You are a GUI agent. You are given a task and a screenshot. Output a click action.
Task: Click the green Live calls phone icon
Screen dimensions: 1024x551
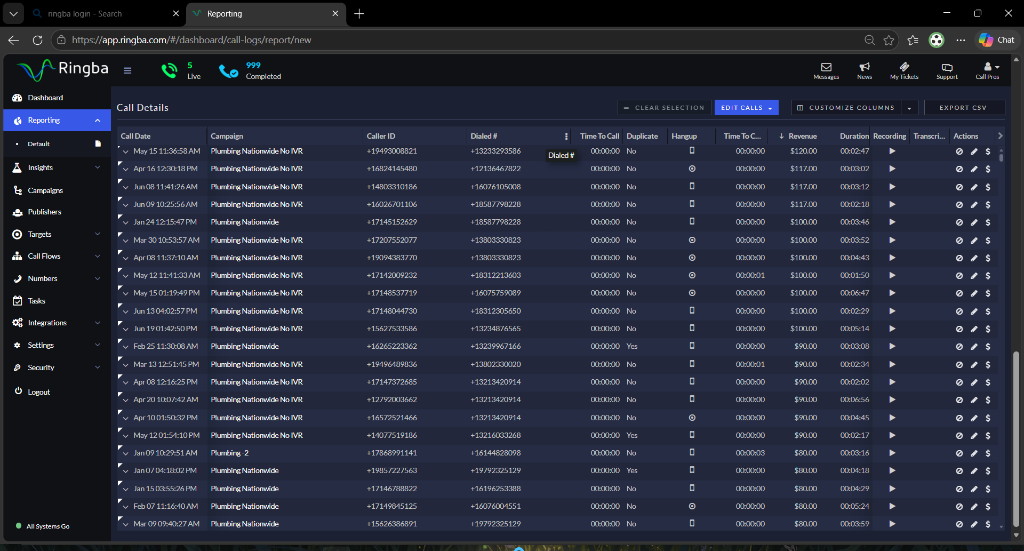(169, 71)
